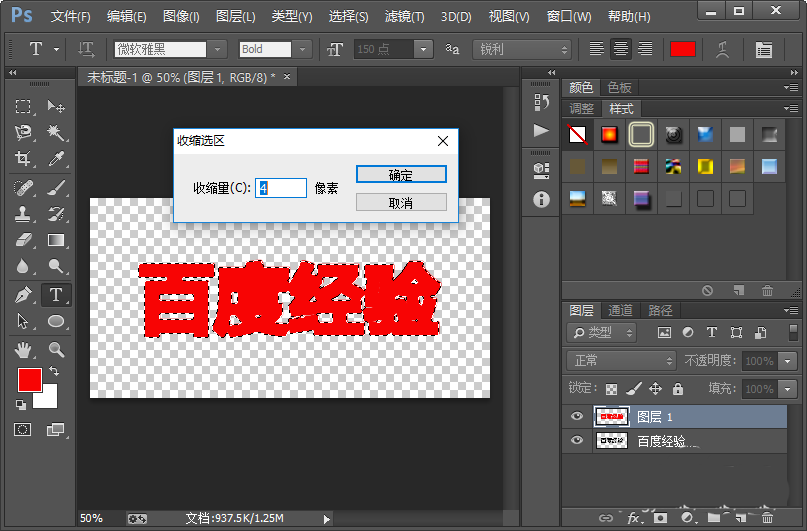This screenshot has width=807, height=531.
Task: Open the 3D panel icon
Action: pyautogui.click(x=541, y=170)
